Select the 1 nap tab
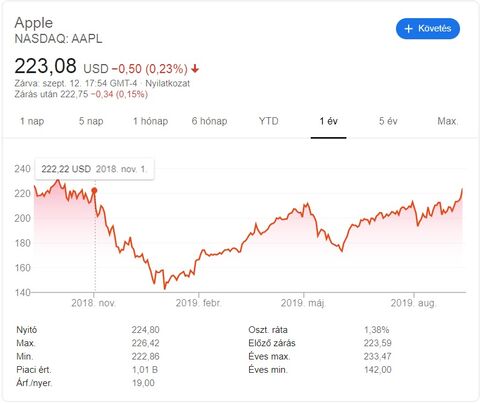 click(x=32, y=121)
